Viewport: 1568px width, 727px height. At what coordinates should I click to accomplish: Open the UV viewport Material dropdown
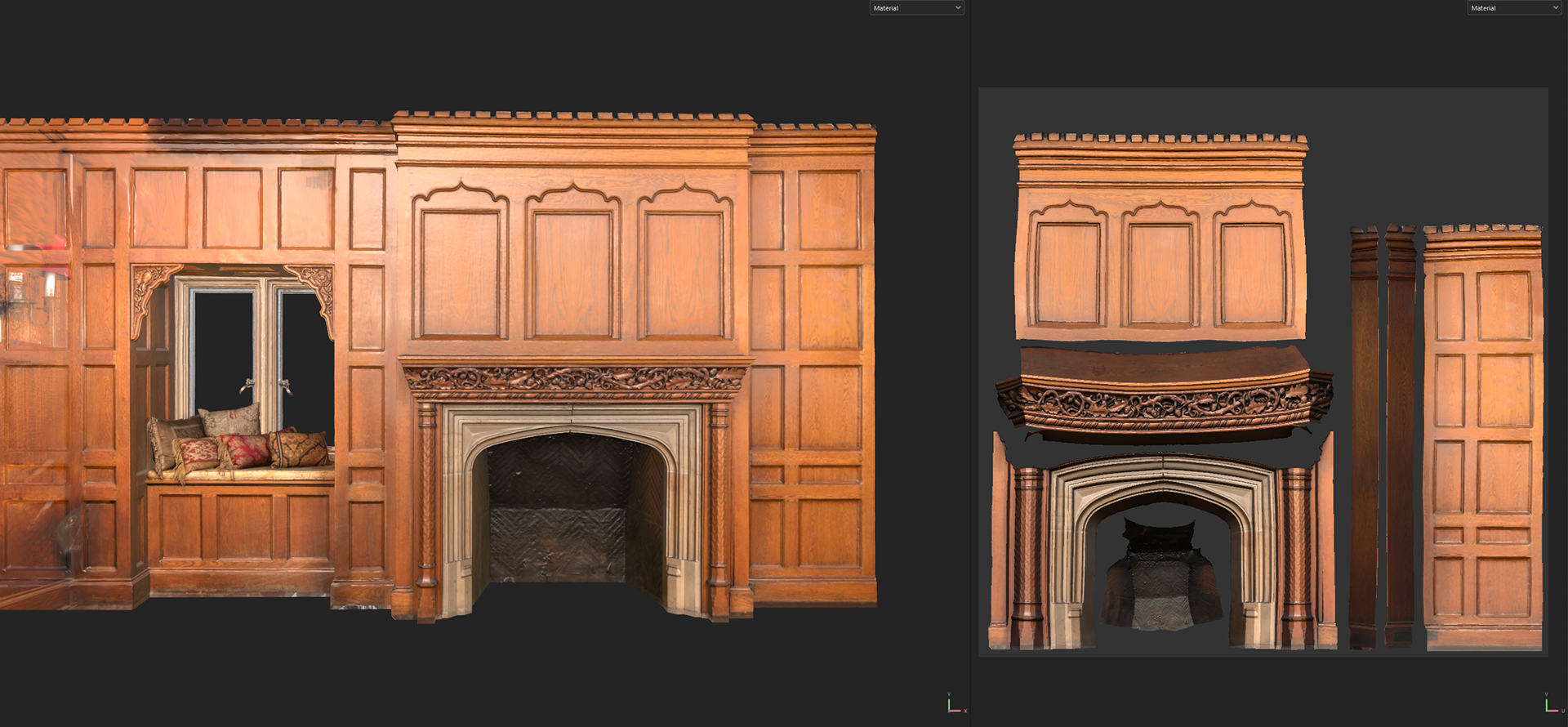tap(1514, 8)
